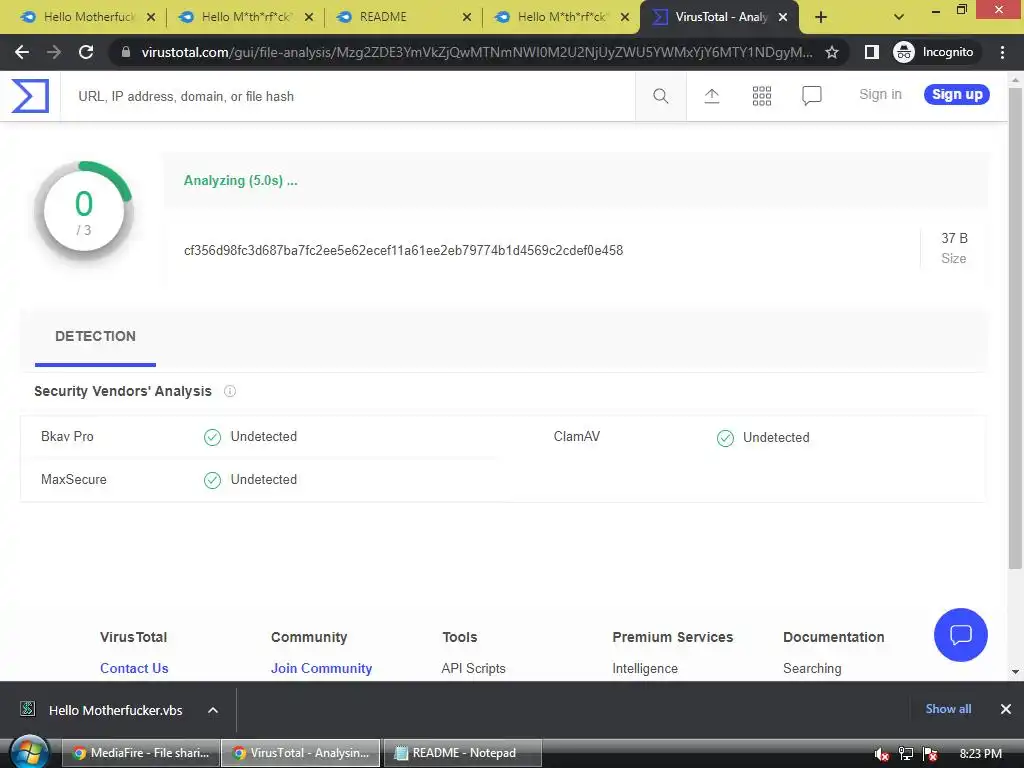Click the MaxSecure undetected check icon
The image size is (1024, 768).
point(212,481)
